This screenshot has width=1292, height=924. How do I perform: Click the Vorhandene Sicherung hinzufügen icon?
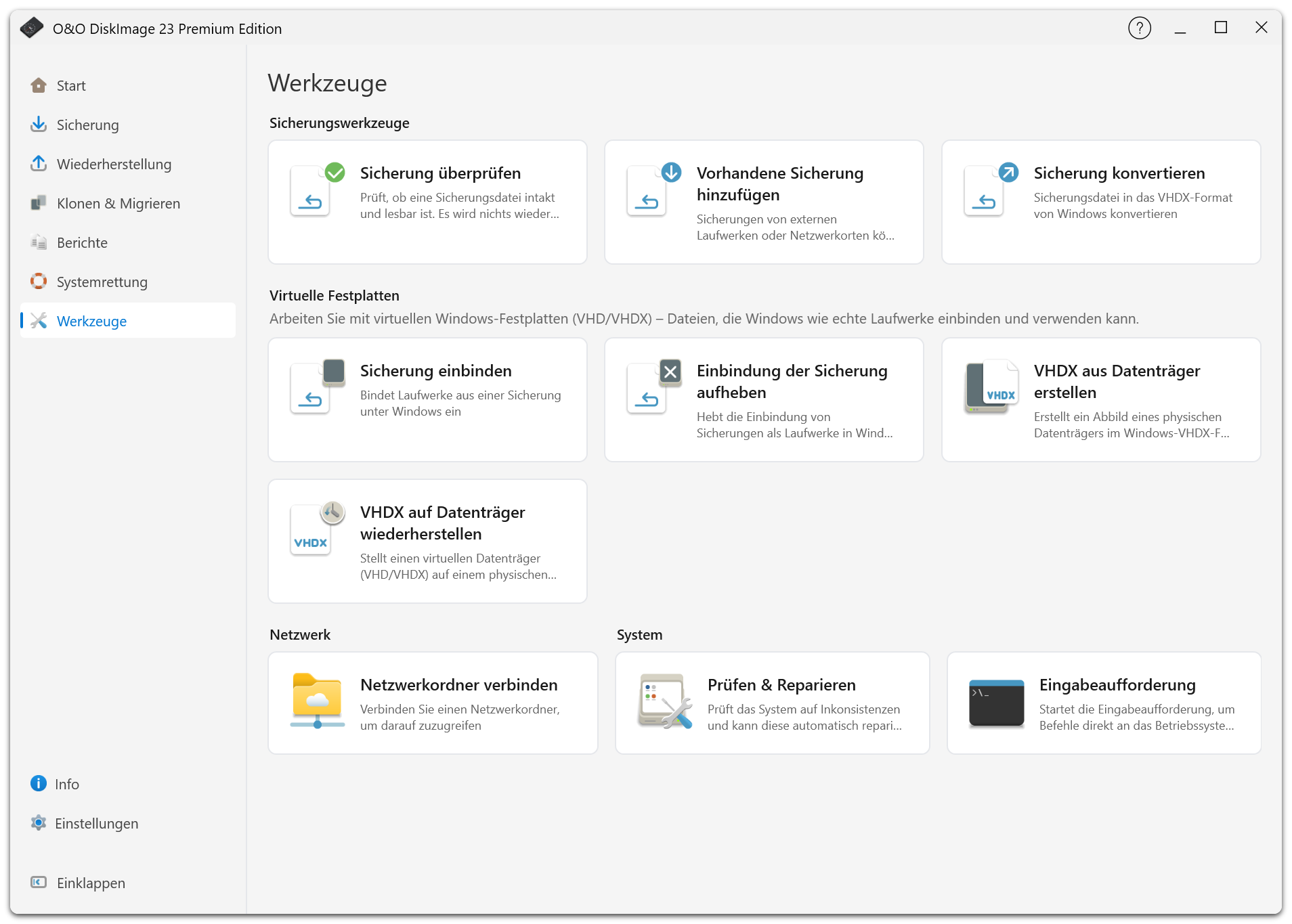coord(654,190)
